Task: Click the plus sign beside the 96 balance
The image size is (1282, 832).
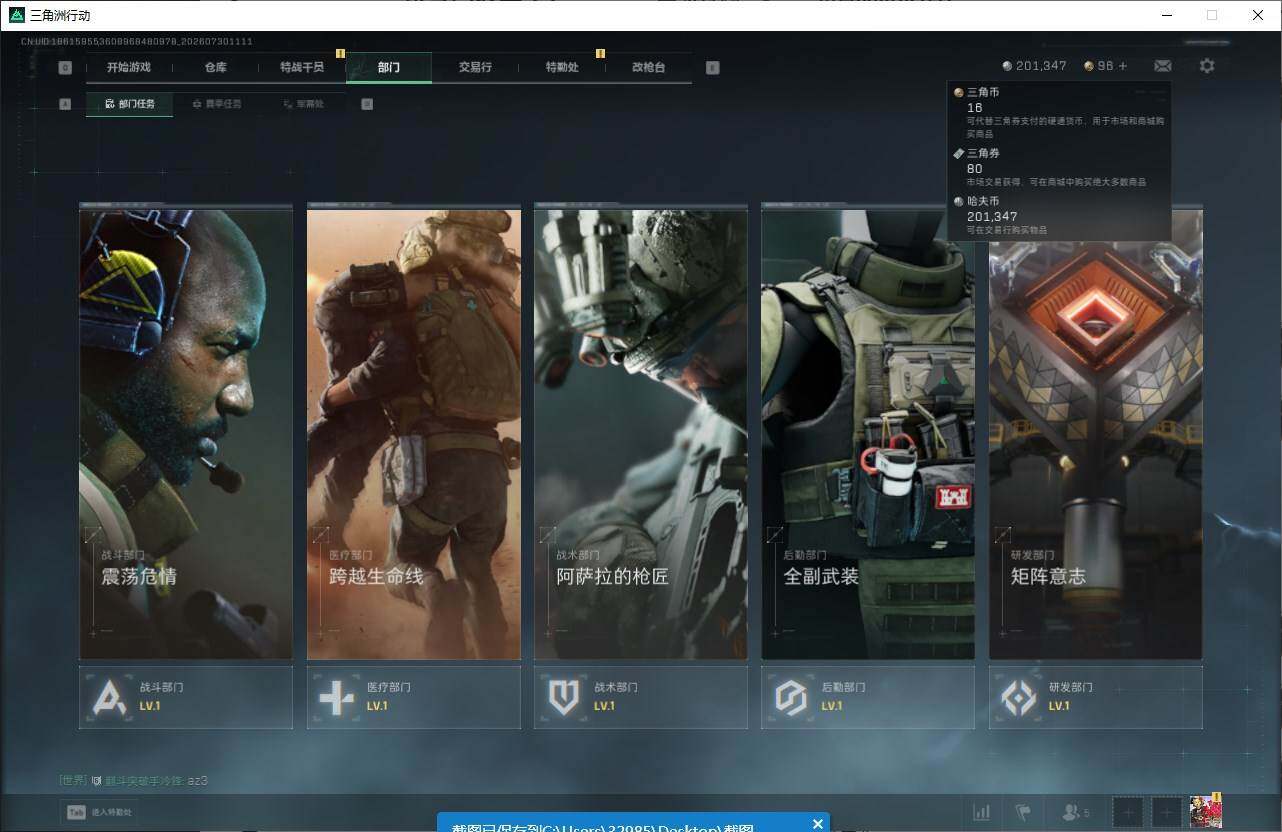Action: [1123, 66]
